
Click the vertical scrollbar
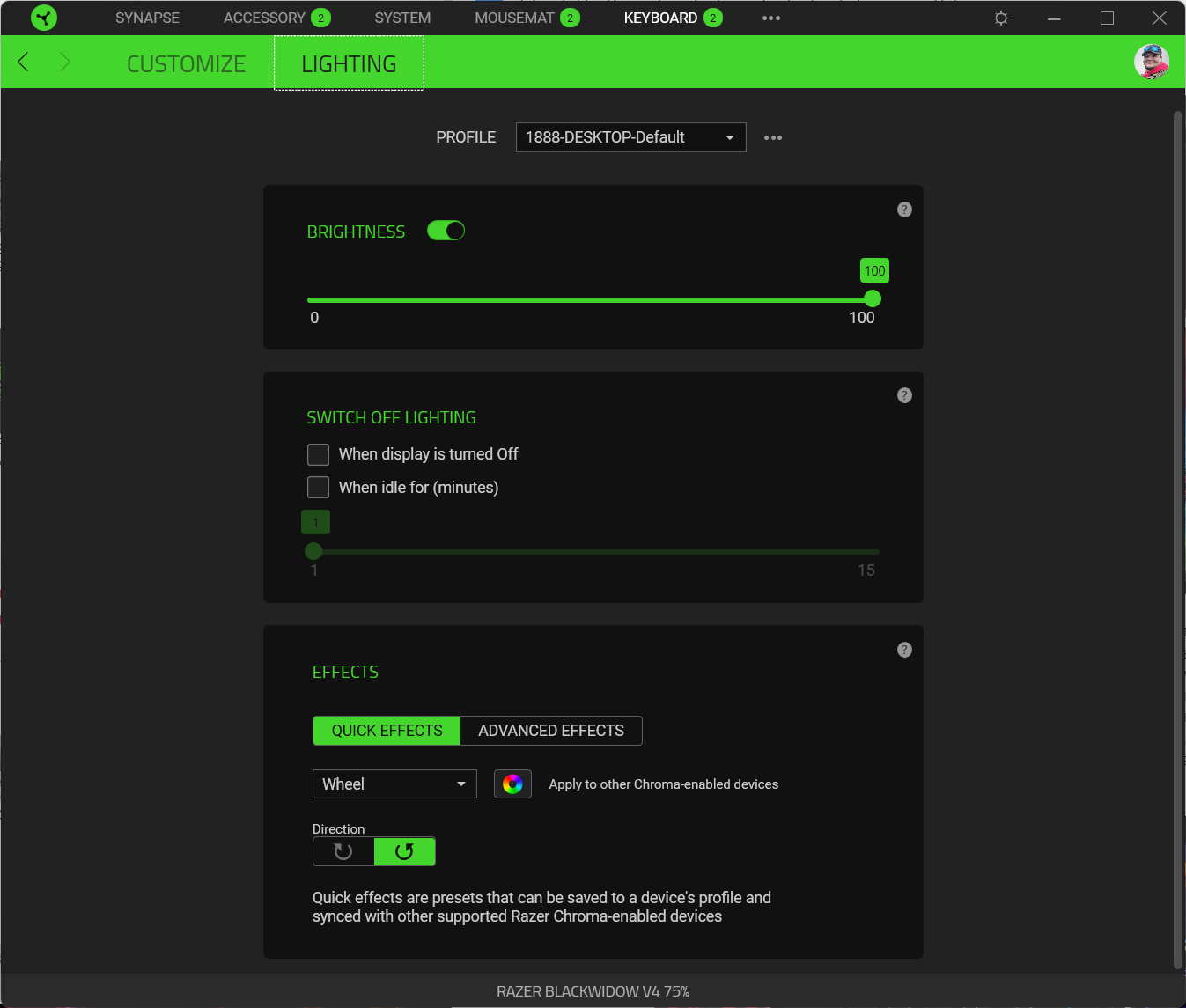(x=1178, y=540)
